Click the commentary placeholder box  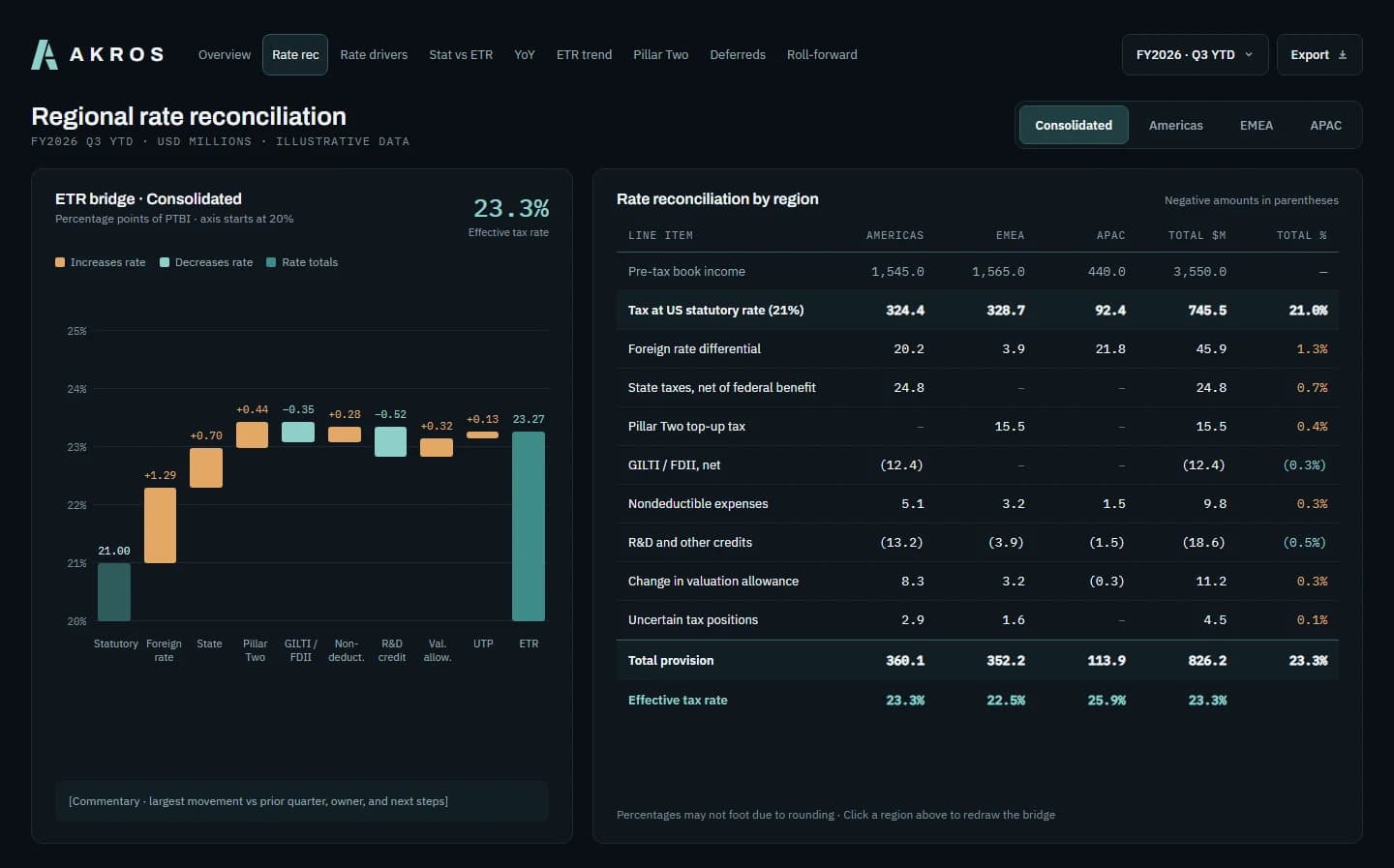point(302,801)
